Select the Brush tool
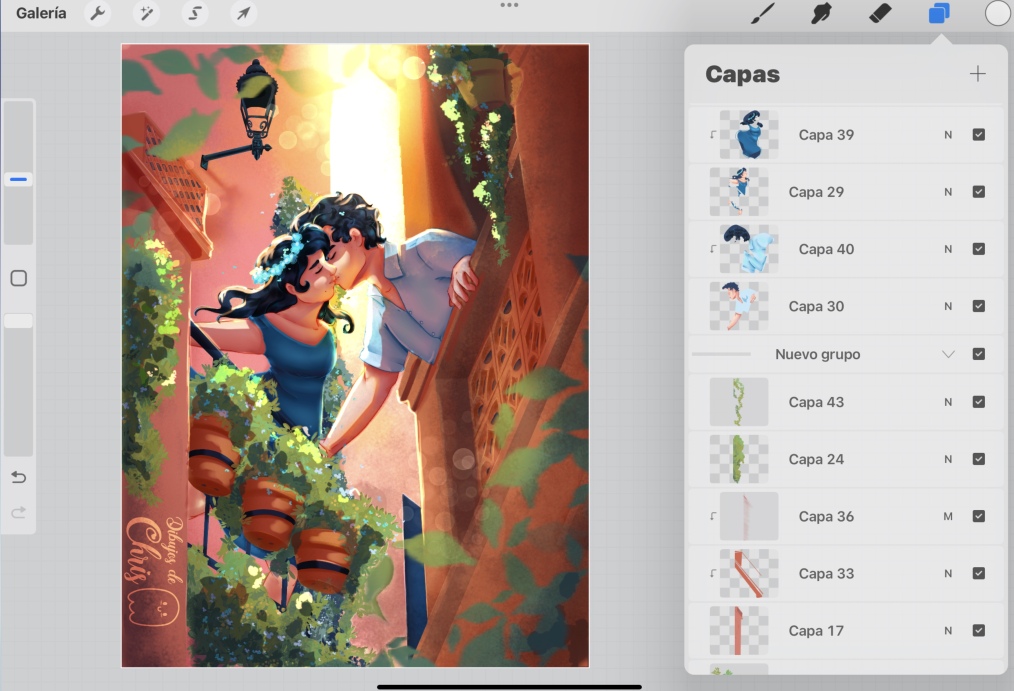The image size is (1014, 691). pos(763,14)
